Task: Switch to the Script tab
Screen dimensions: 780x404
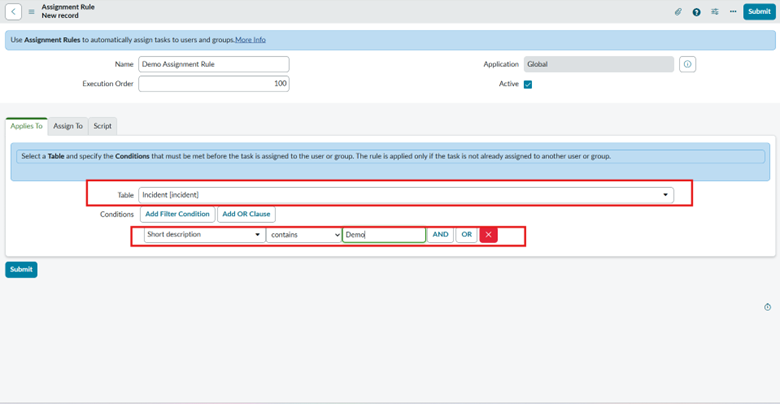Action: [102, 126]
